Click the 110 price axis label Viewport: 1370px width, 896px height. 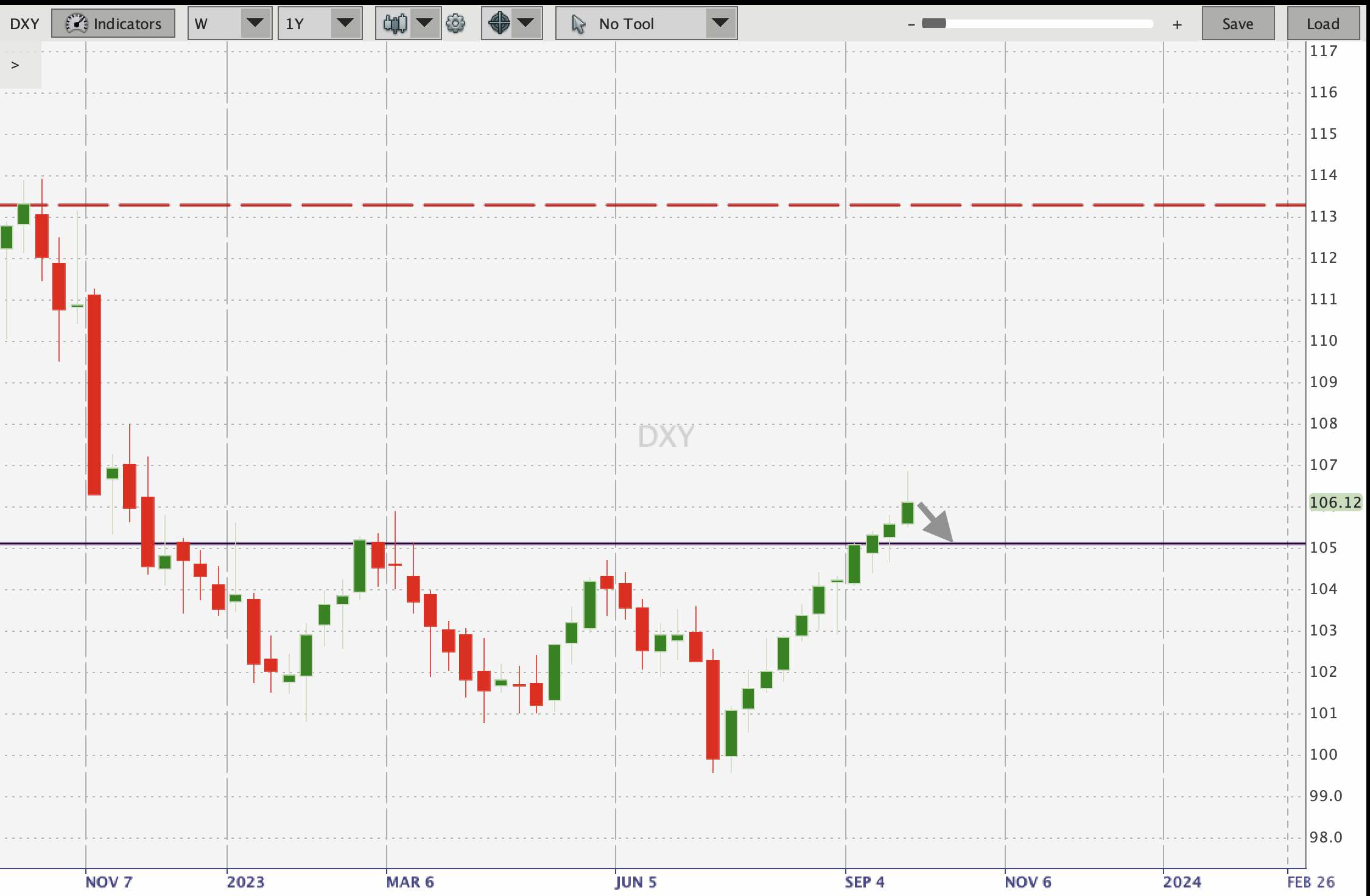1324,341
